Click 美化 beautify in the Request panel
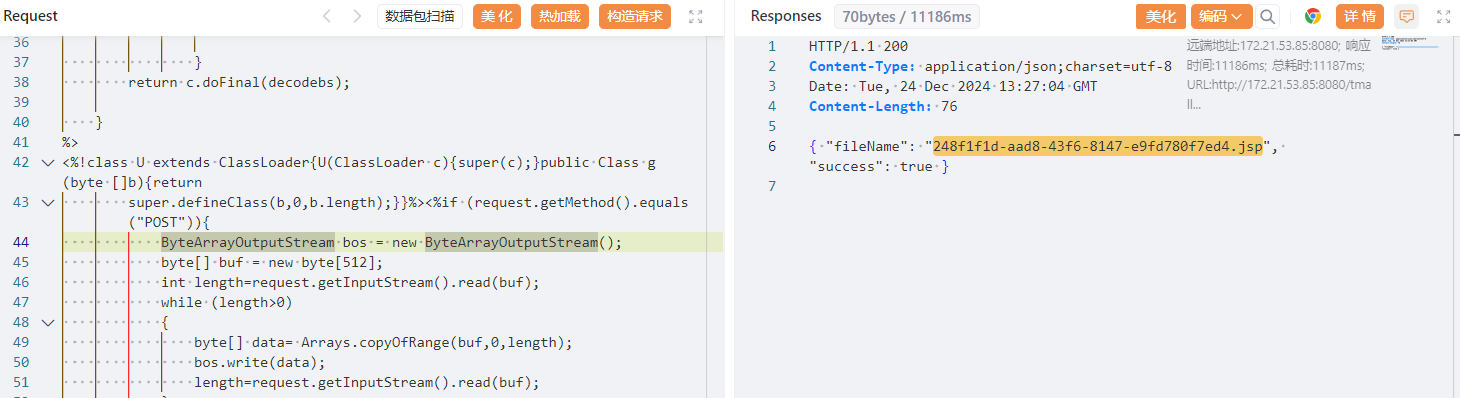 coord(497,16)
